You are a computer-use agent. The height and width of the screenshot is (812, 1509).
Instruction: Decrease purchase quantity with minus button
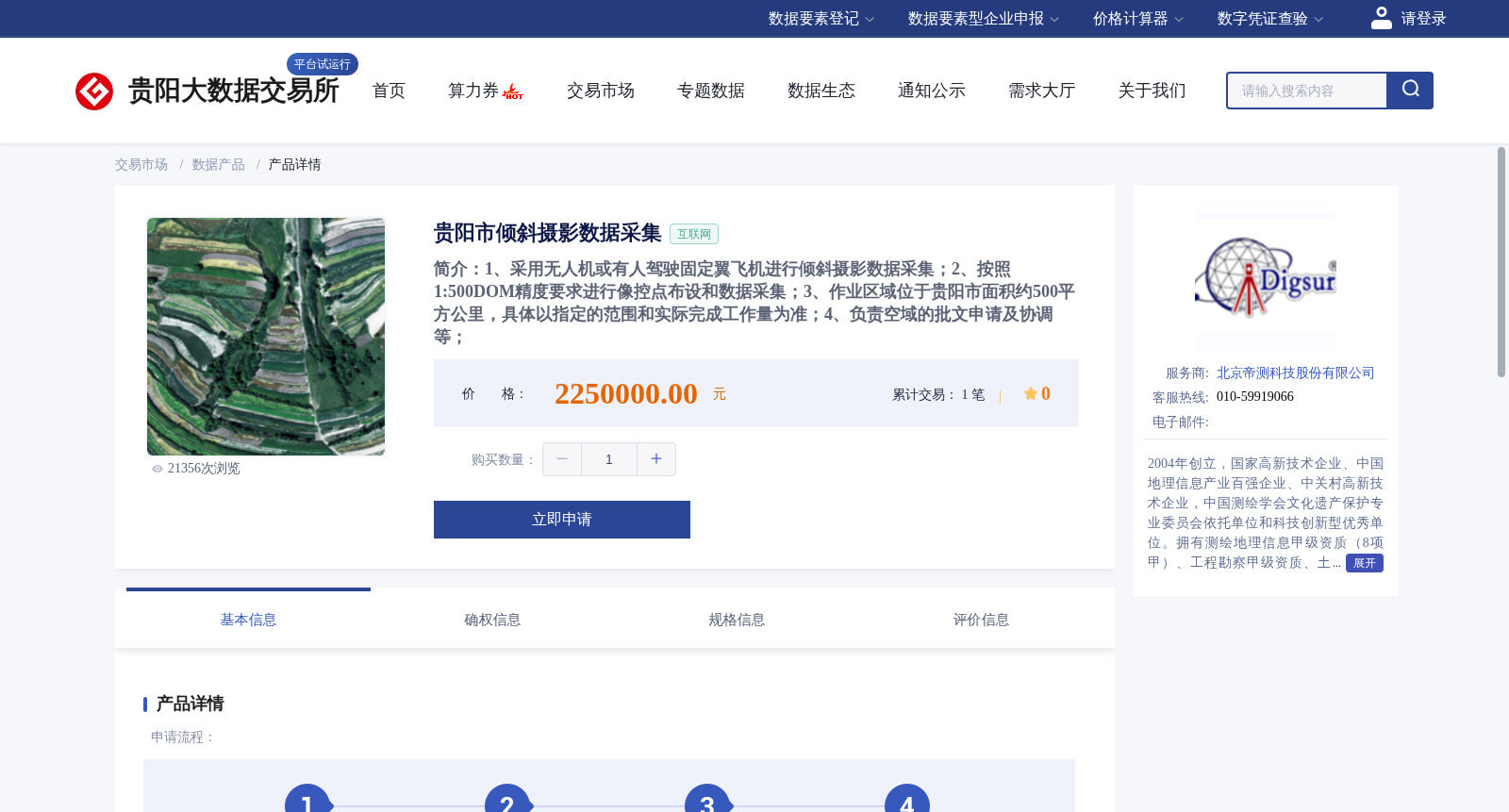click(562, 459)
